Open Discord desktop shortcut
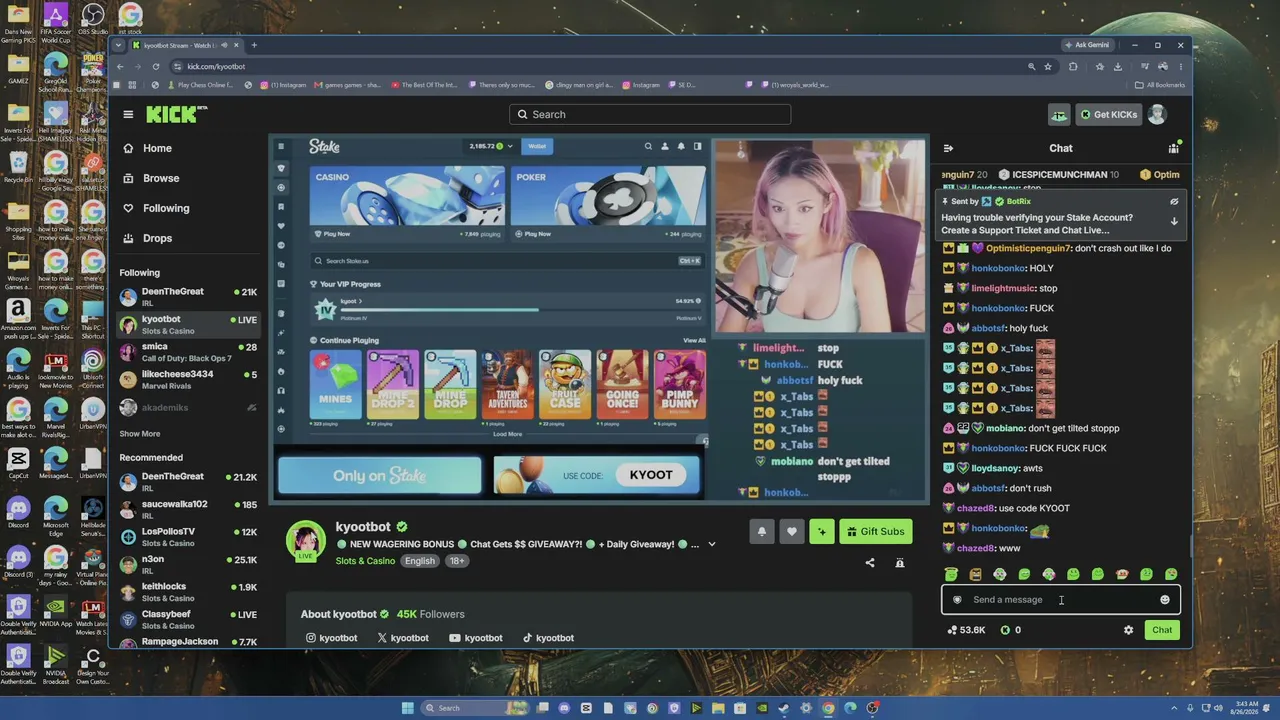 [18, 512]
